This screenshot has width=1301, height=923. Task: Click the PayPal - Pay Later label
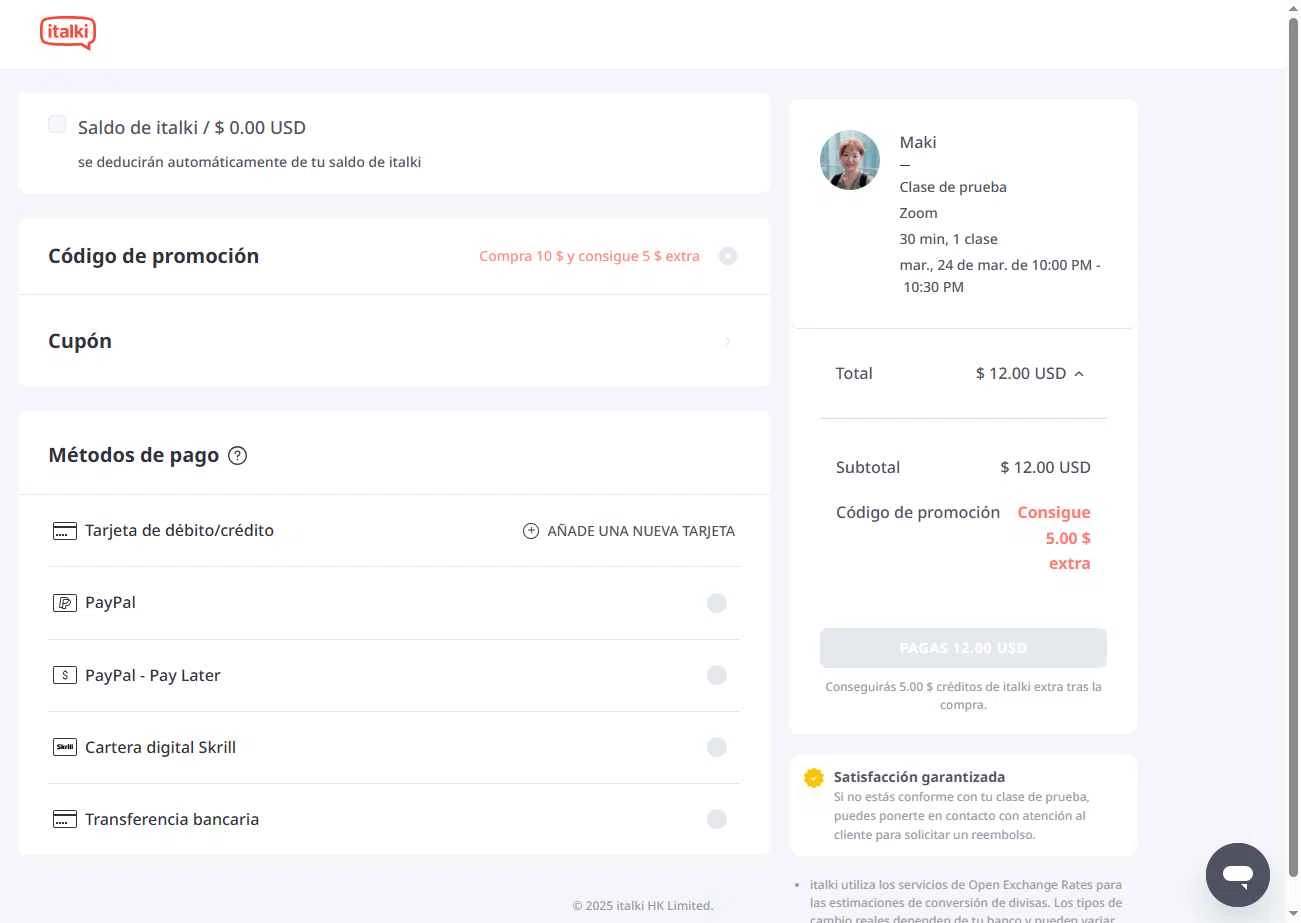click(153, 675)
